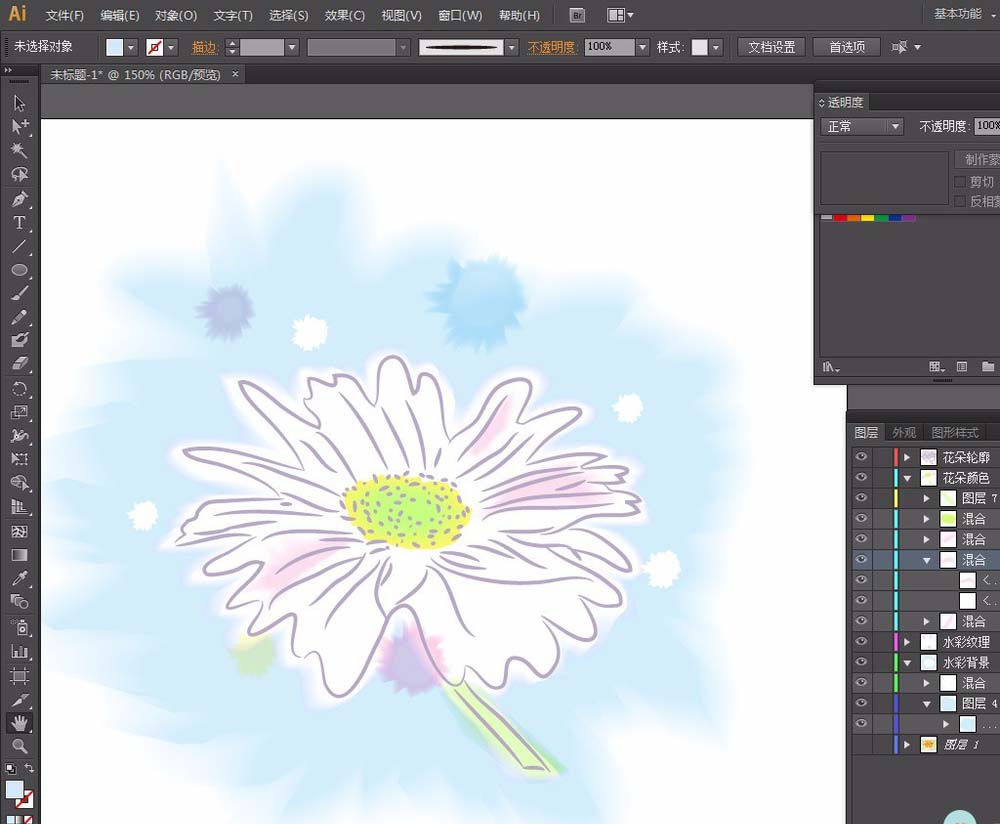1000x824 pixels.
Task: Select the Line Segment tool
Action: 19,246
